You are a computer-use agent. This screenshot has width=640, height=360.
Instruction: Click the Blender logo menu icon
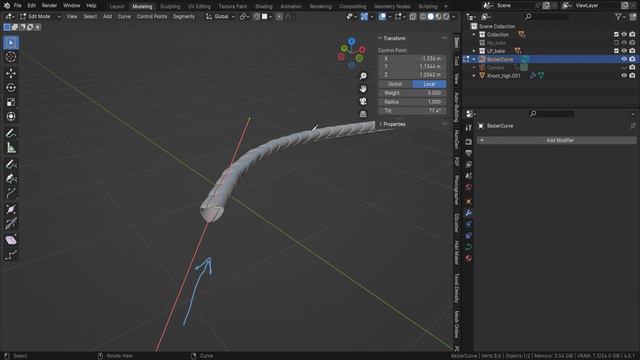7,6
